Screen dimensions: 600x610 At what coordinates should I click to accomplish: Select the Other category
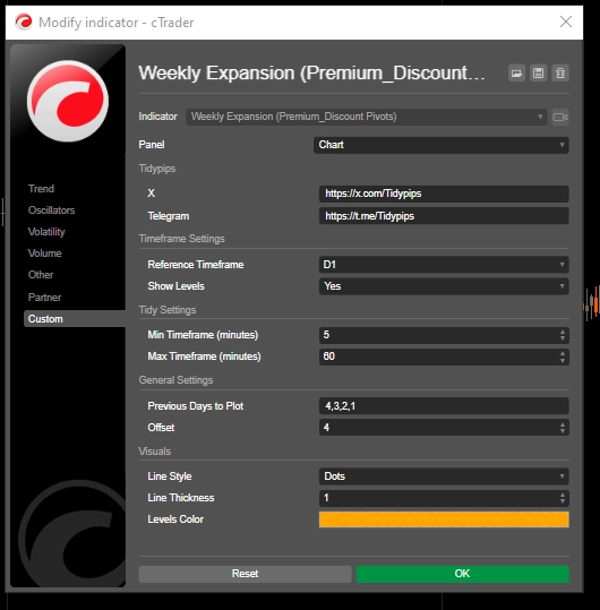click(x=40, y=275)
